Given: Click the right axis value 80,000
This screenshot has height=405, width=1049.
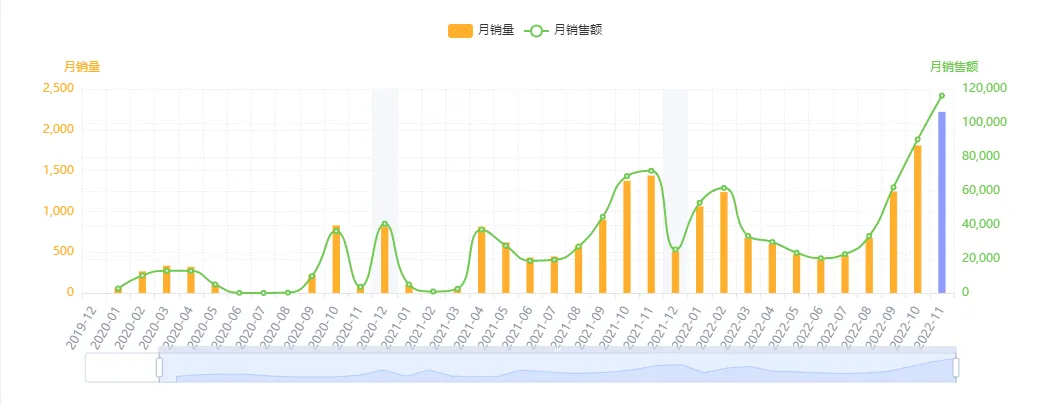Looking at the screenshot, I should pyautogui.click(x=981, y=156).
